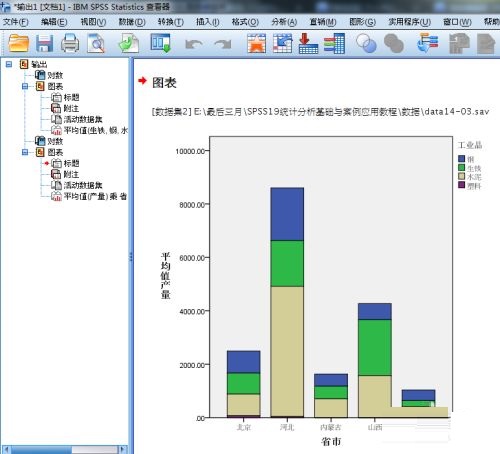Open the 分析(A) menu
The height and width of the screenshot is (454, 500).
tap(284, 22)
